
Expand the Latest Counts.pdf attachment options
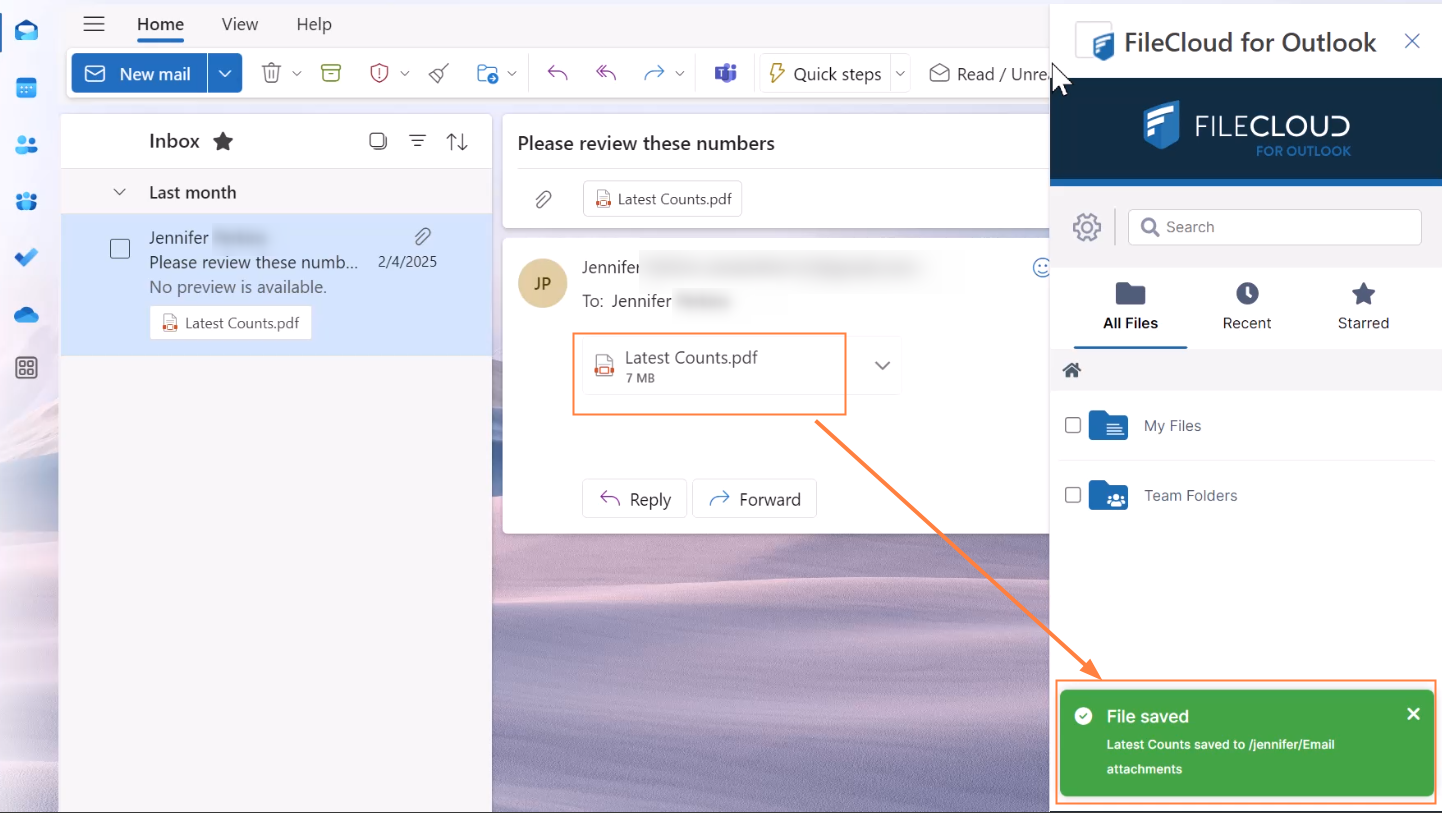point(882,365)
